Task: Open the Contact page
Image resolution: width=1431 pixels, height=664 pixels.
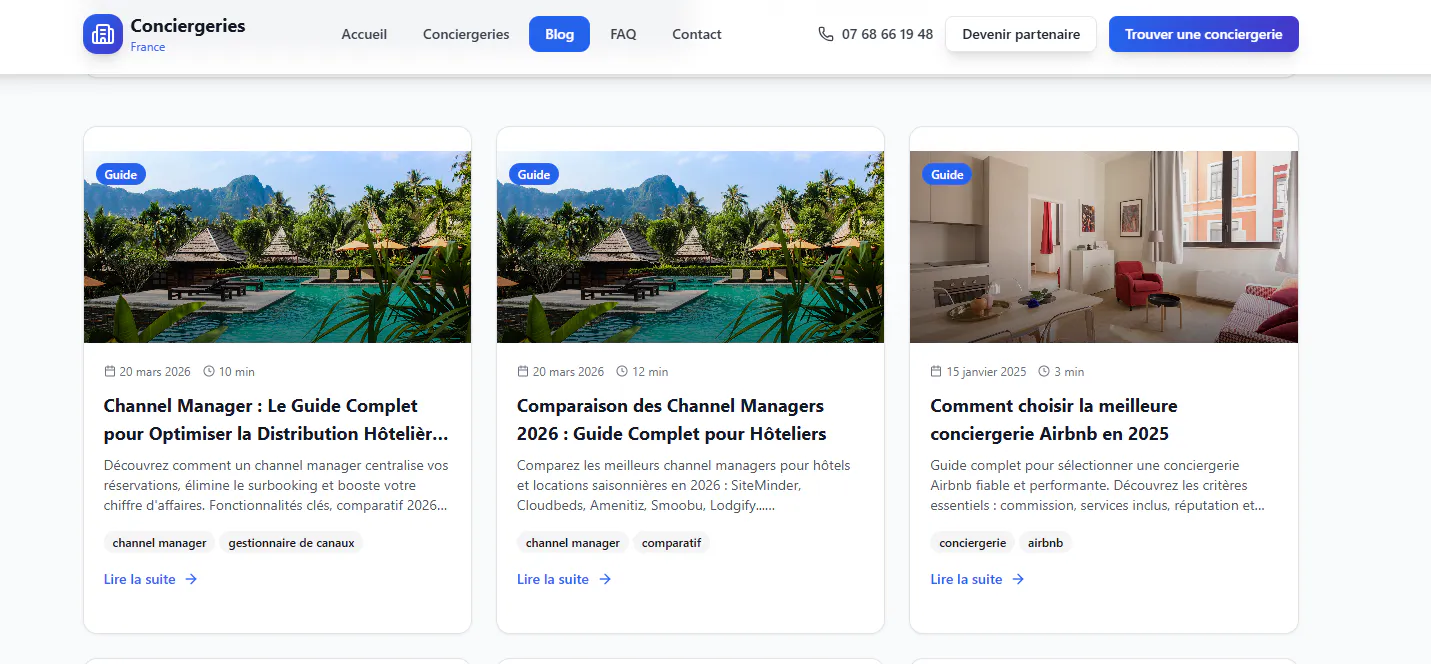Action: (697, 34)
